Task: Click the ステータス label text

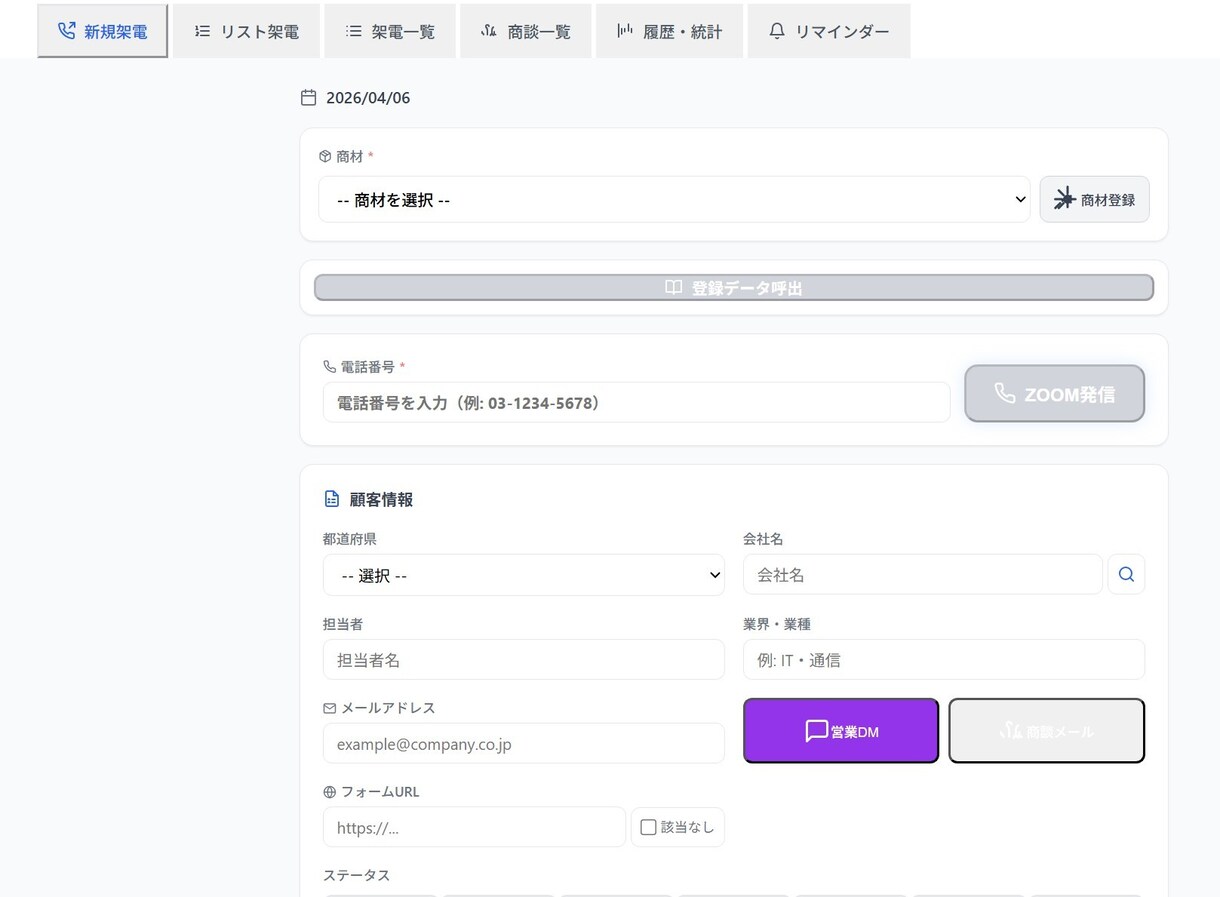Action: [x=356, y=875]
